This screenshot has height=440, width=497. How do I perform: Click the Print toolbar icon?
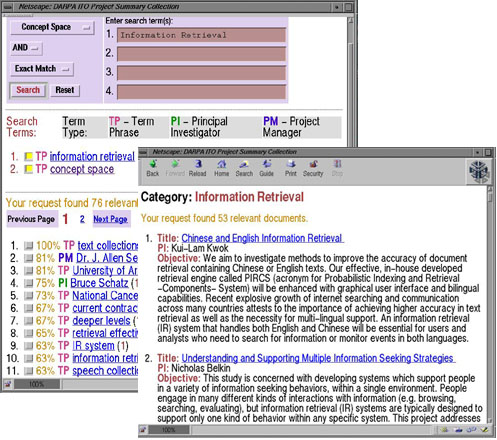point(291,168)
